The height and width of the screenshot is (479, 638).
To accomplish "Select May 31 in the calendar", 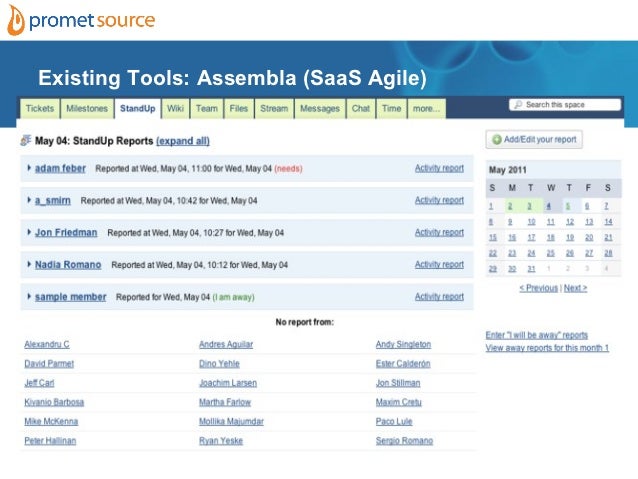I will [x=531, y=269].
